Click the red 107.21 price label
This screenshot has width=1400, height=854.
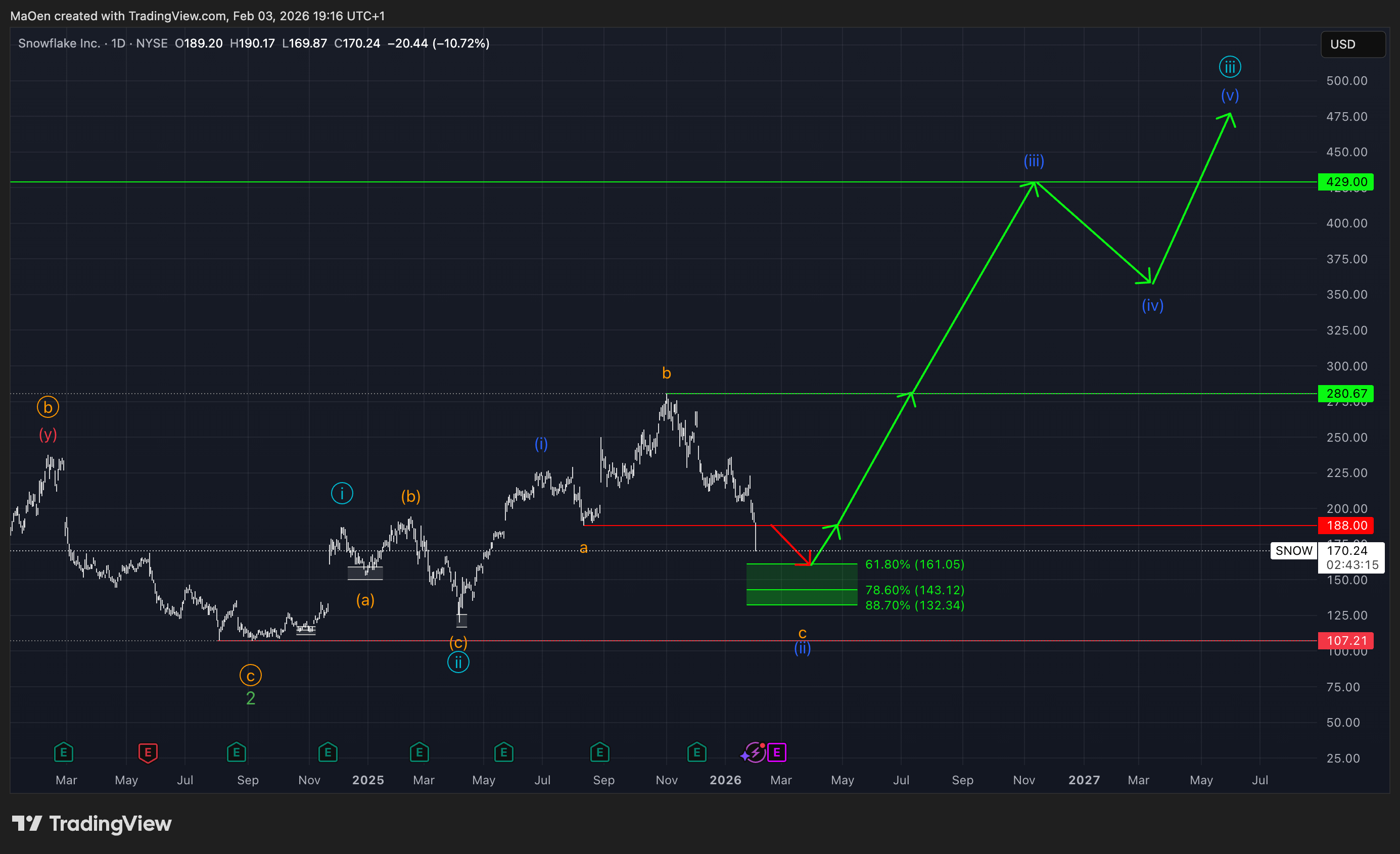pyautogui.click(x=1345, y=640)
